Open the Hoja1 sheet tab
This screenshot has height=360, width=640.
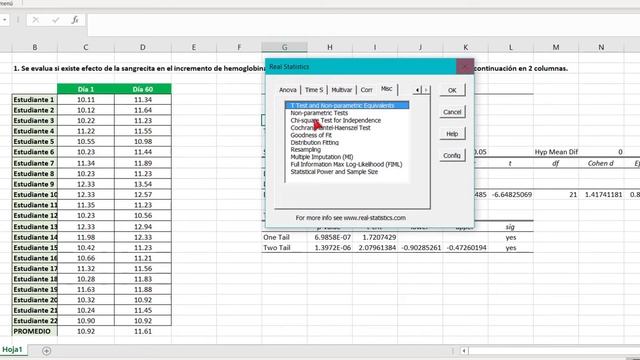(12, 350)
